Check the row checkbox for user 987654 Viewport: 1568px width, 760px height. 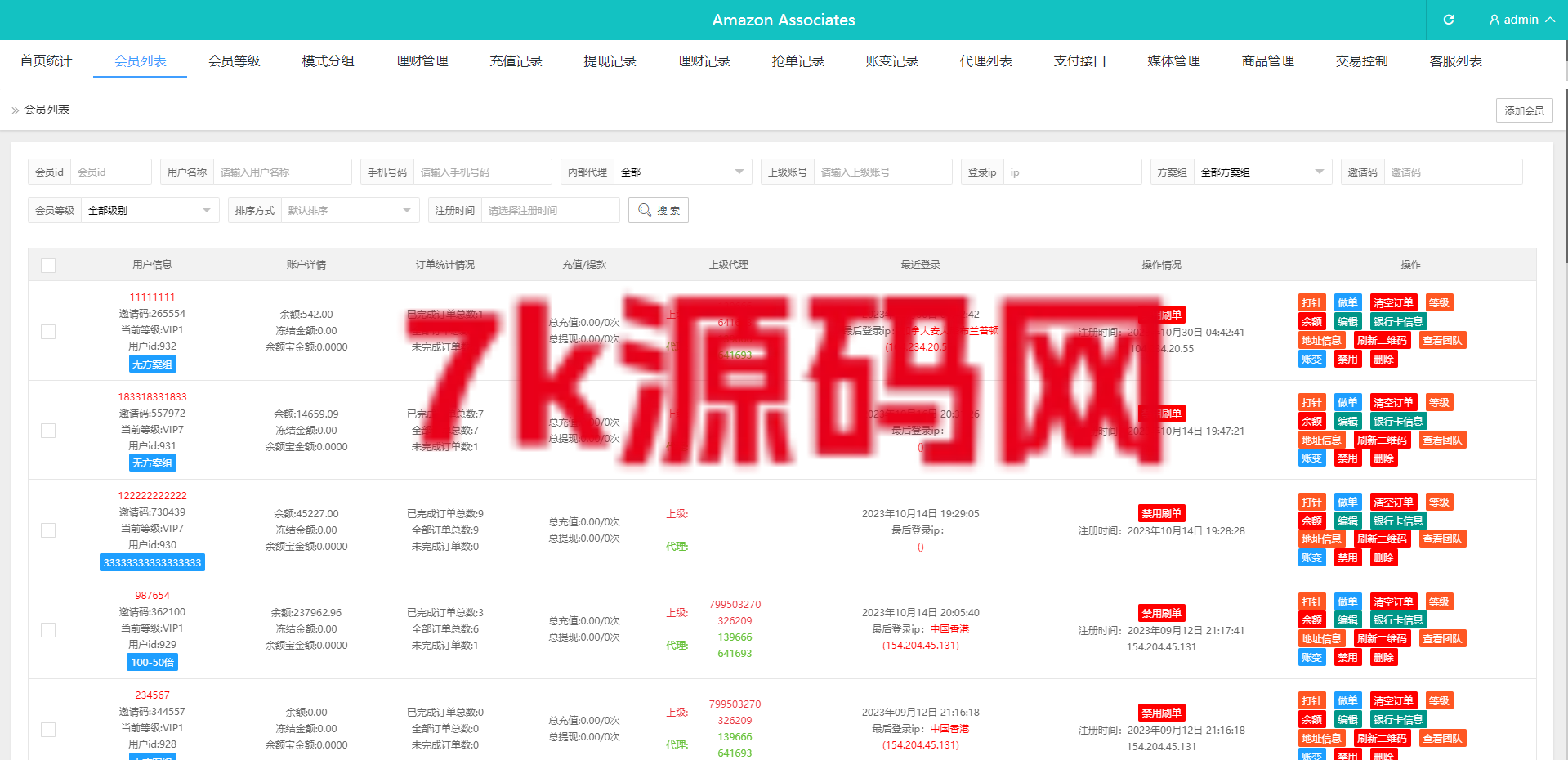point(48,630)
